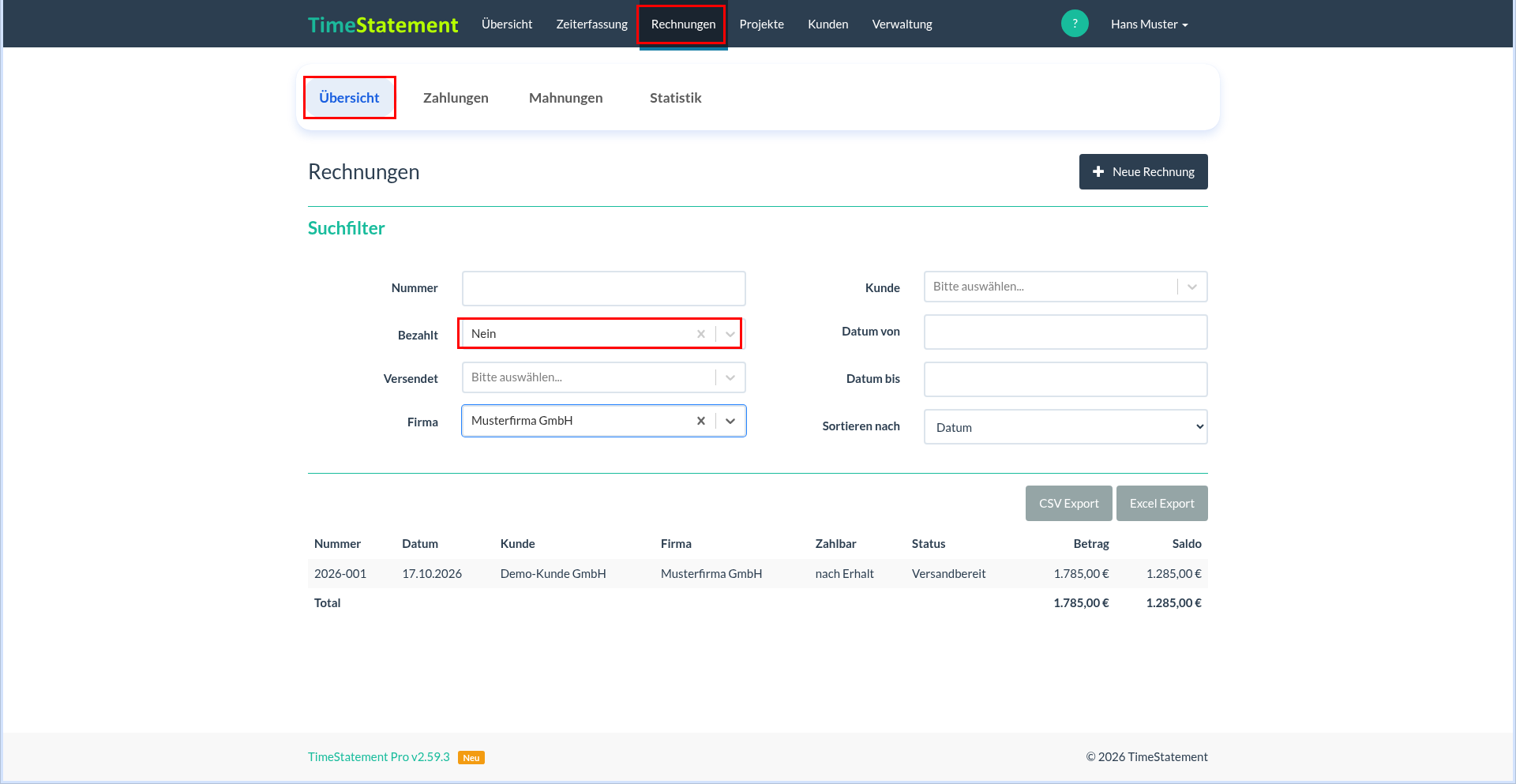Click the date 17.10.2026

[432, 574]
